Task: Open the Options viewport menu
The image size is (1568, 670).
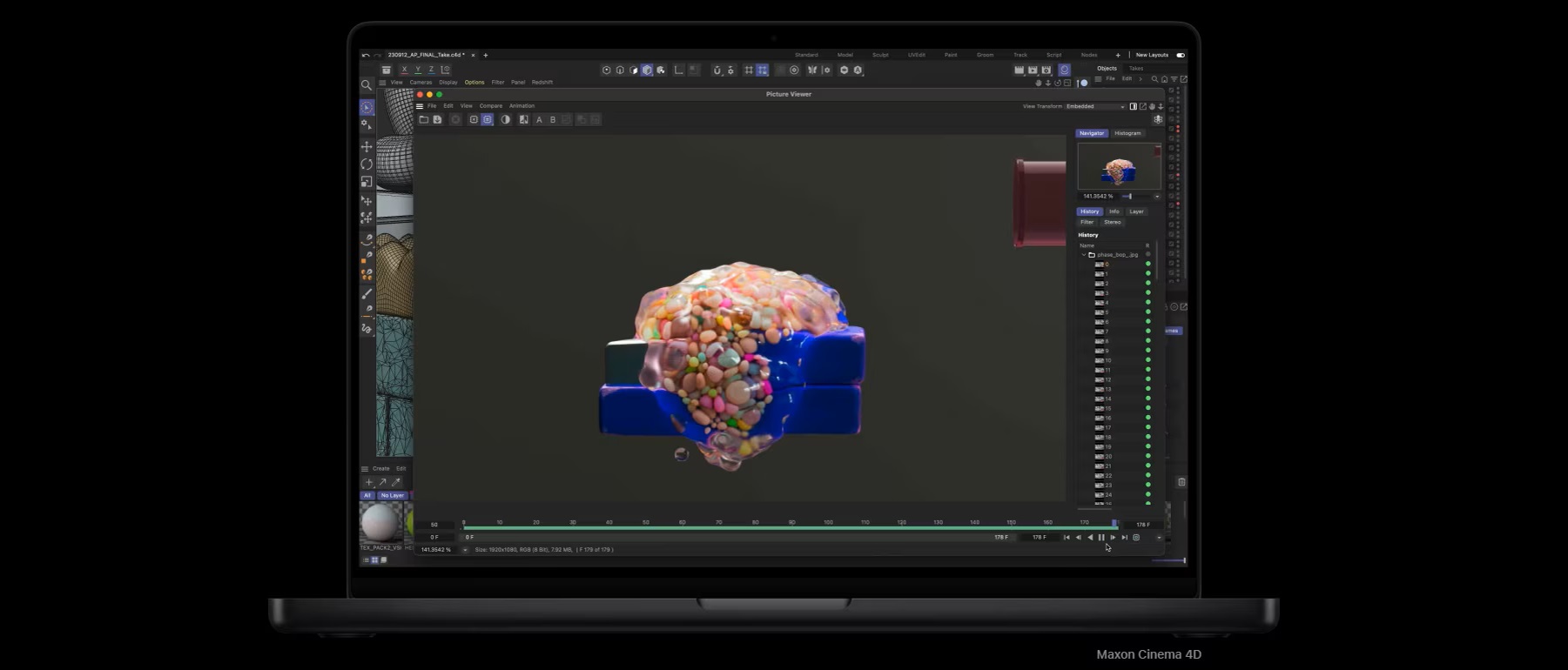Action: [474, 83]
